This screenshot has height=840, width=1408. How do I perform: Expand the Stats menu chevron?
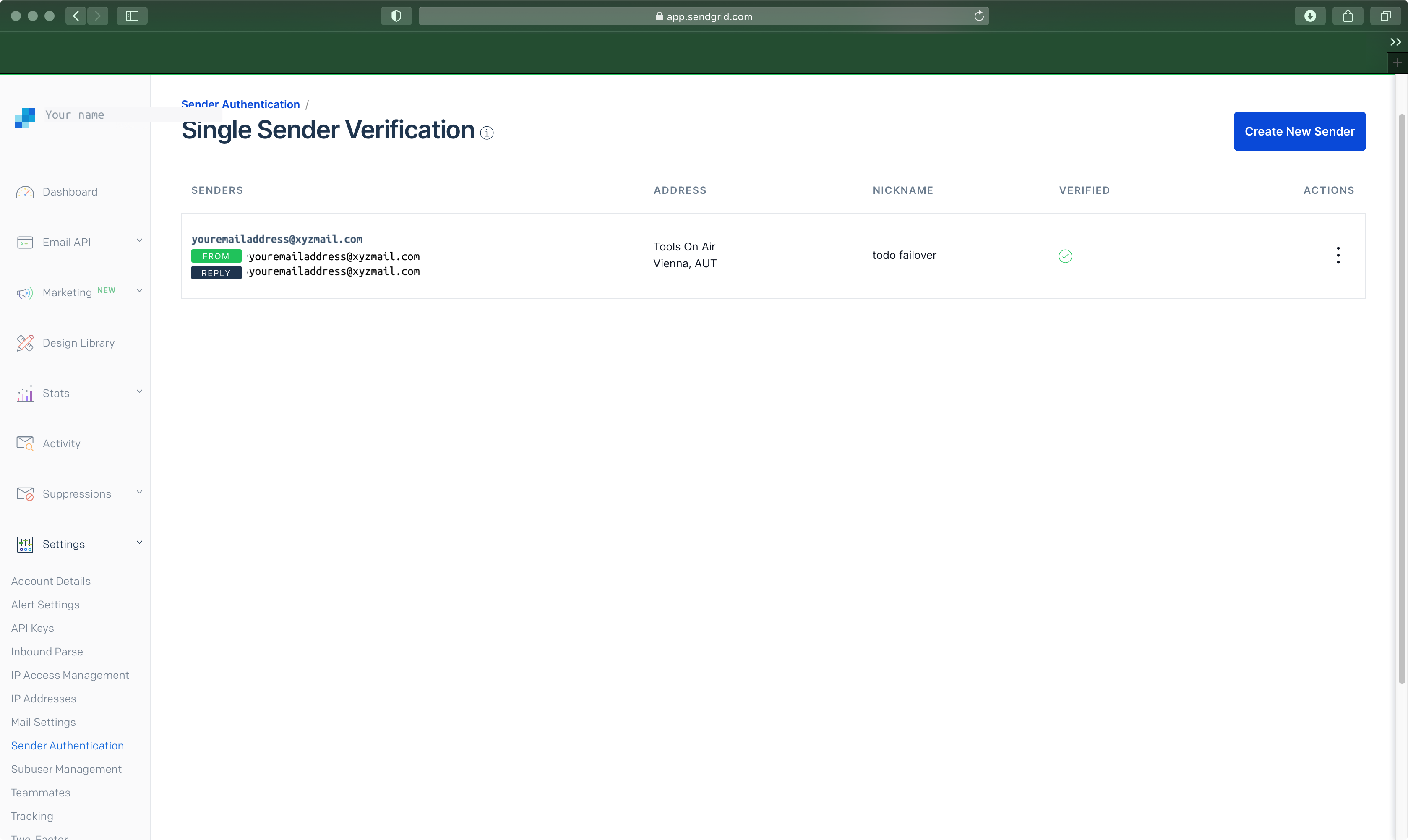(139, 392)
